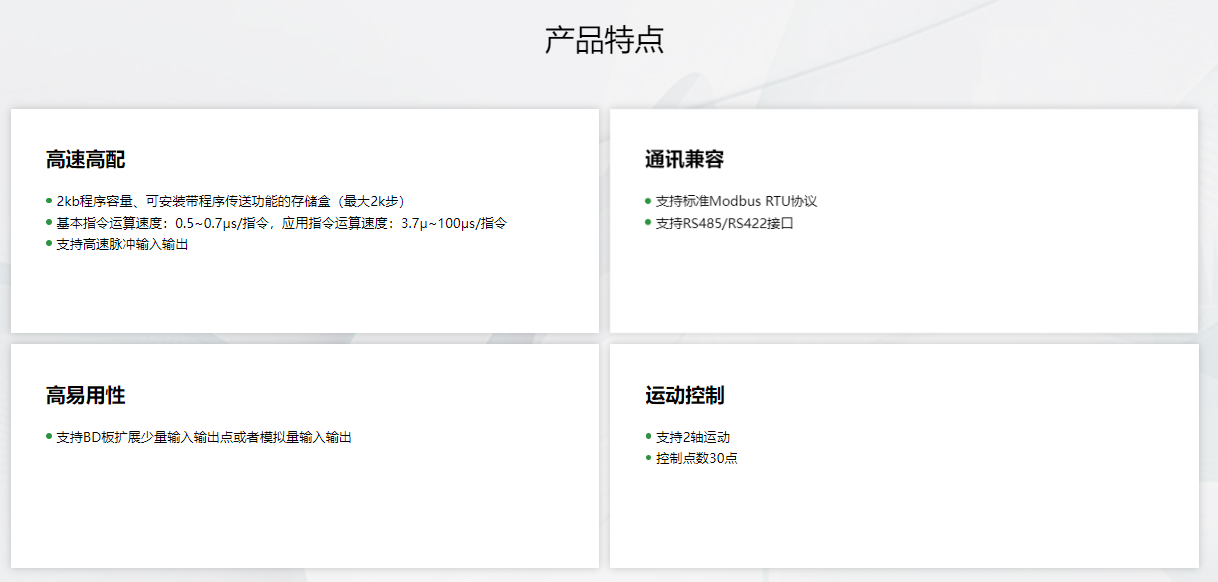The width and height of the screenshot is (1218, 582).
Task: Click green bullet before RS485/RS422 line
Action: (648, 222)
